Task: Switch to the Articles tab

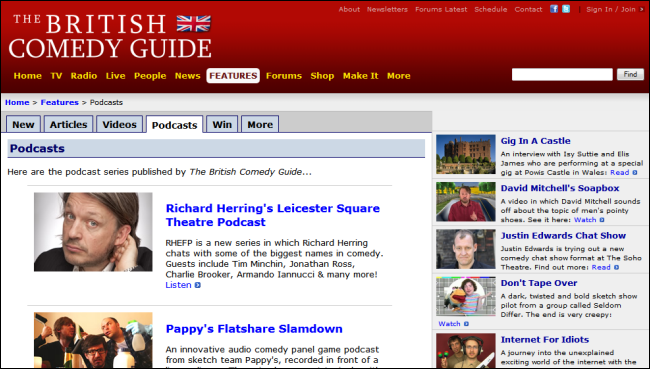Action: tap(68, 124)
